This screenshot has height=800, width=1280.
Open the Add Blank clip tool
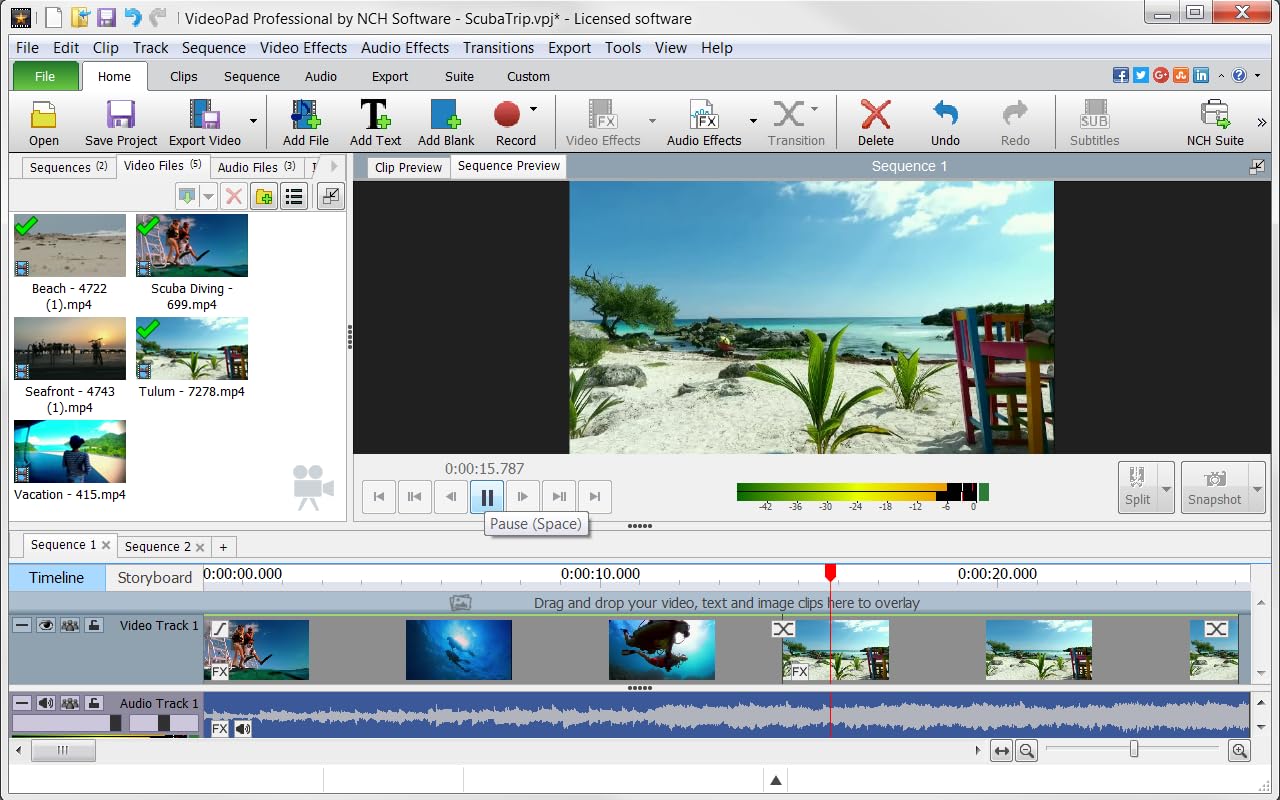445,119
